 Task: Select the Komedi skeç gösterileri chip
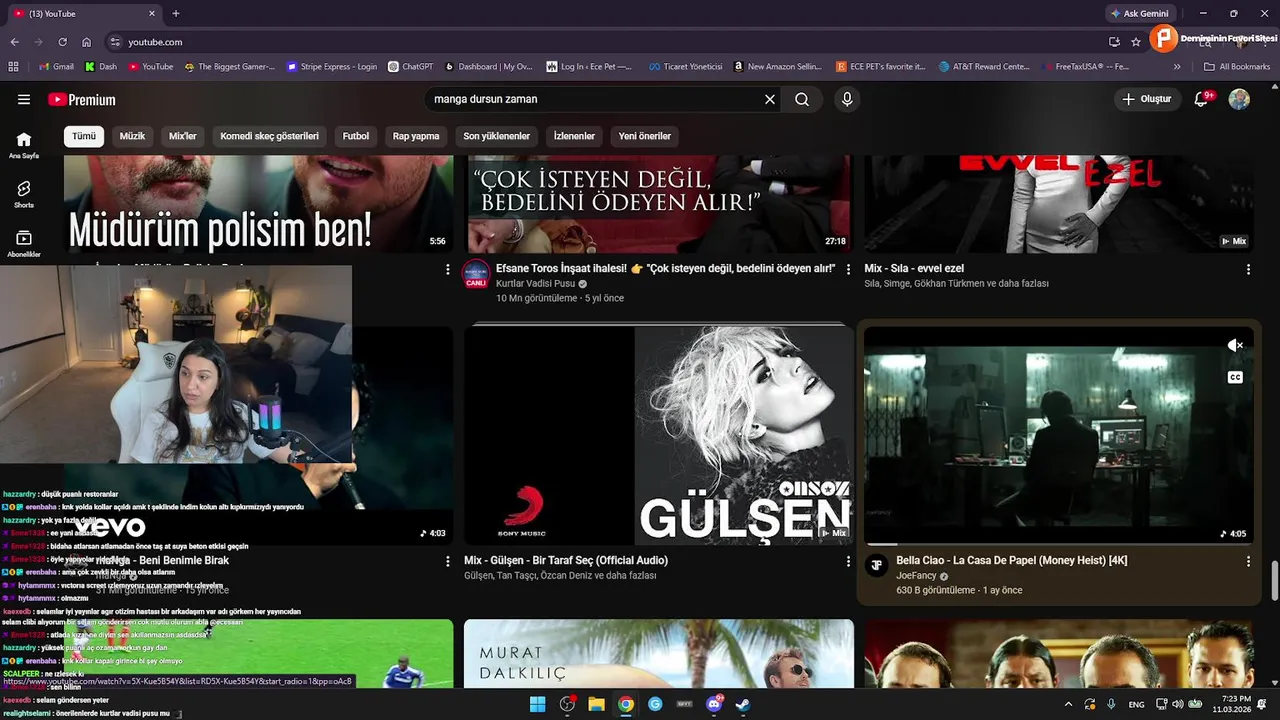(269, 136)
